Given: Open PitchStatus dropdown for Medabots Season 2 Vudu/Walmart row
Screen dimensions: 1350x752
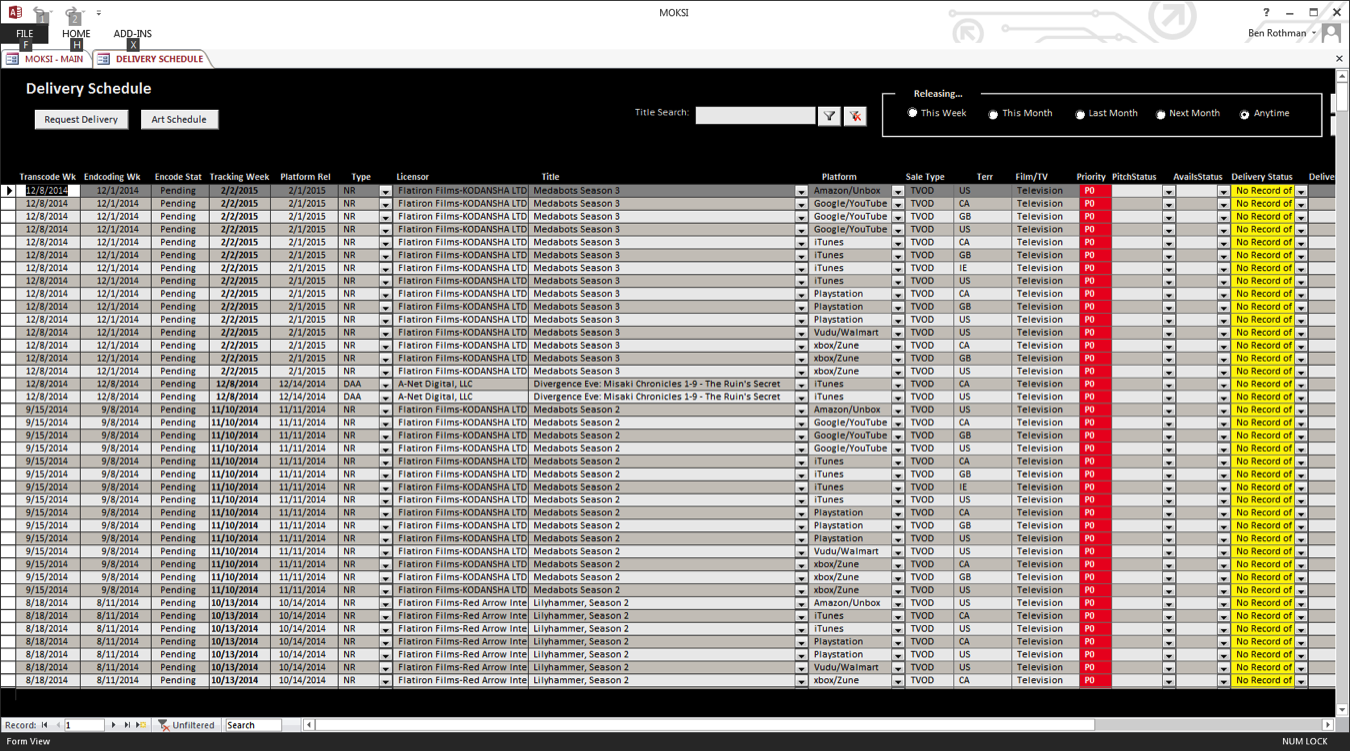Looking at the screenshot, I should coord(1168,552).
